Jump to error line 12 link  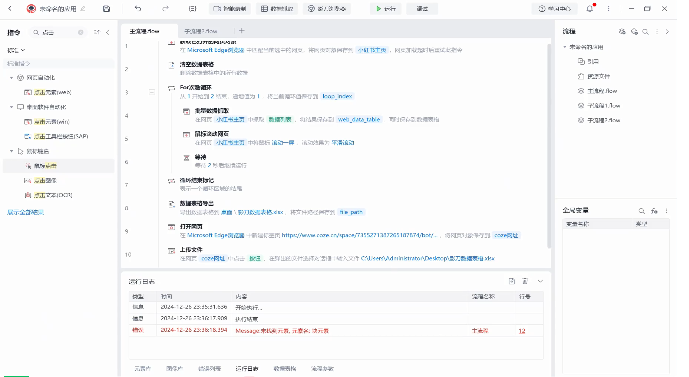(x=522, y=331)
